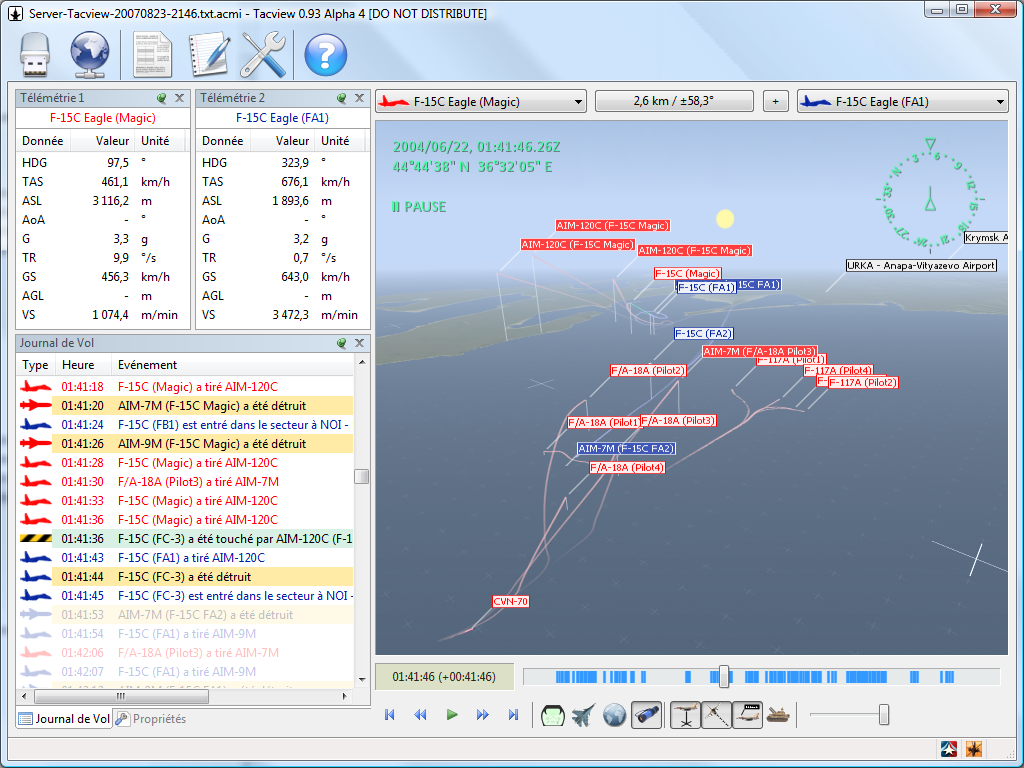Click the ground vehicles tank icon
The image size is (1024, 768).
click(x=778, y=714)
